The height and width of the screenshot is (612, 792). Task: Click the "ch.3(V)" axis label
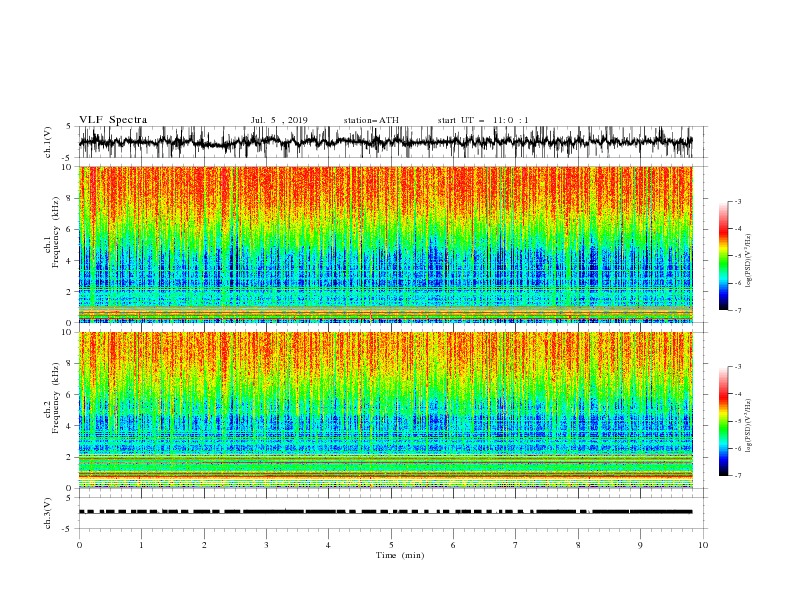pos(47,513)
